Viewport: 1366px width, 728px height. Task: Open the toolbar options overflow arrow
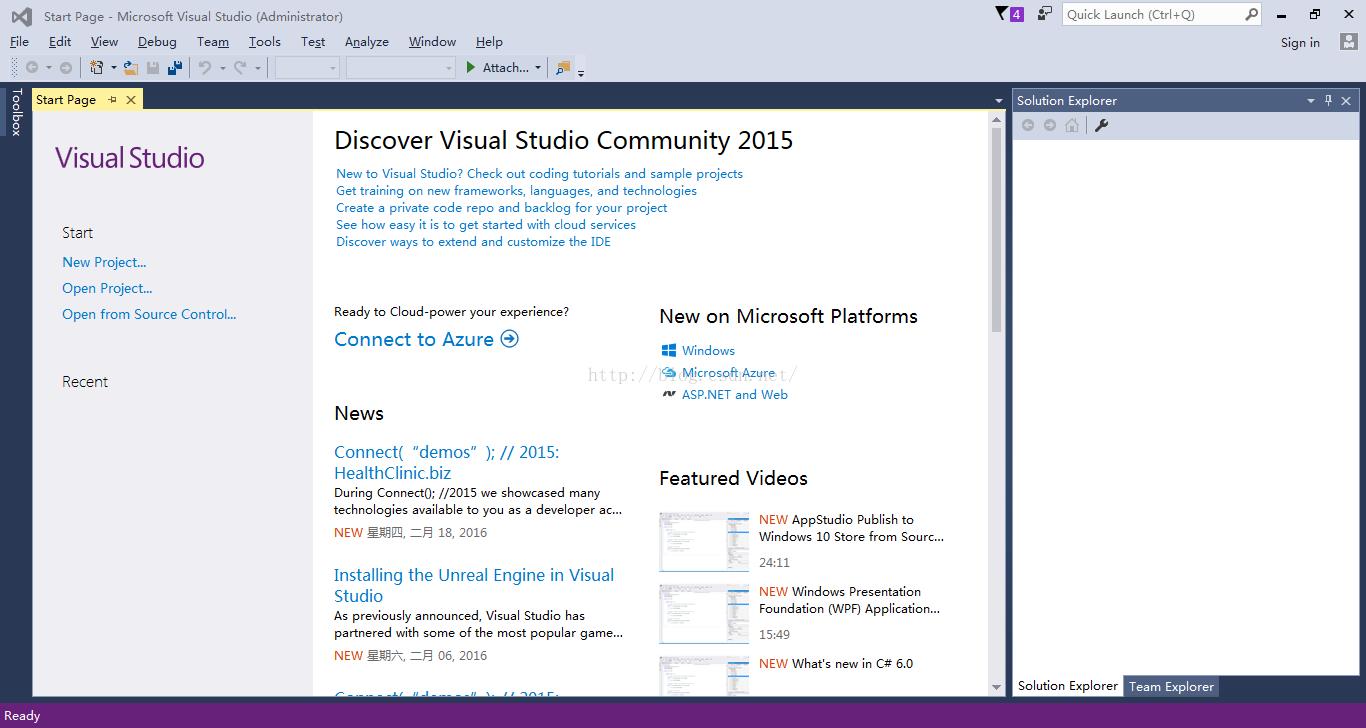click(x=581, y=72)
